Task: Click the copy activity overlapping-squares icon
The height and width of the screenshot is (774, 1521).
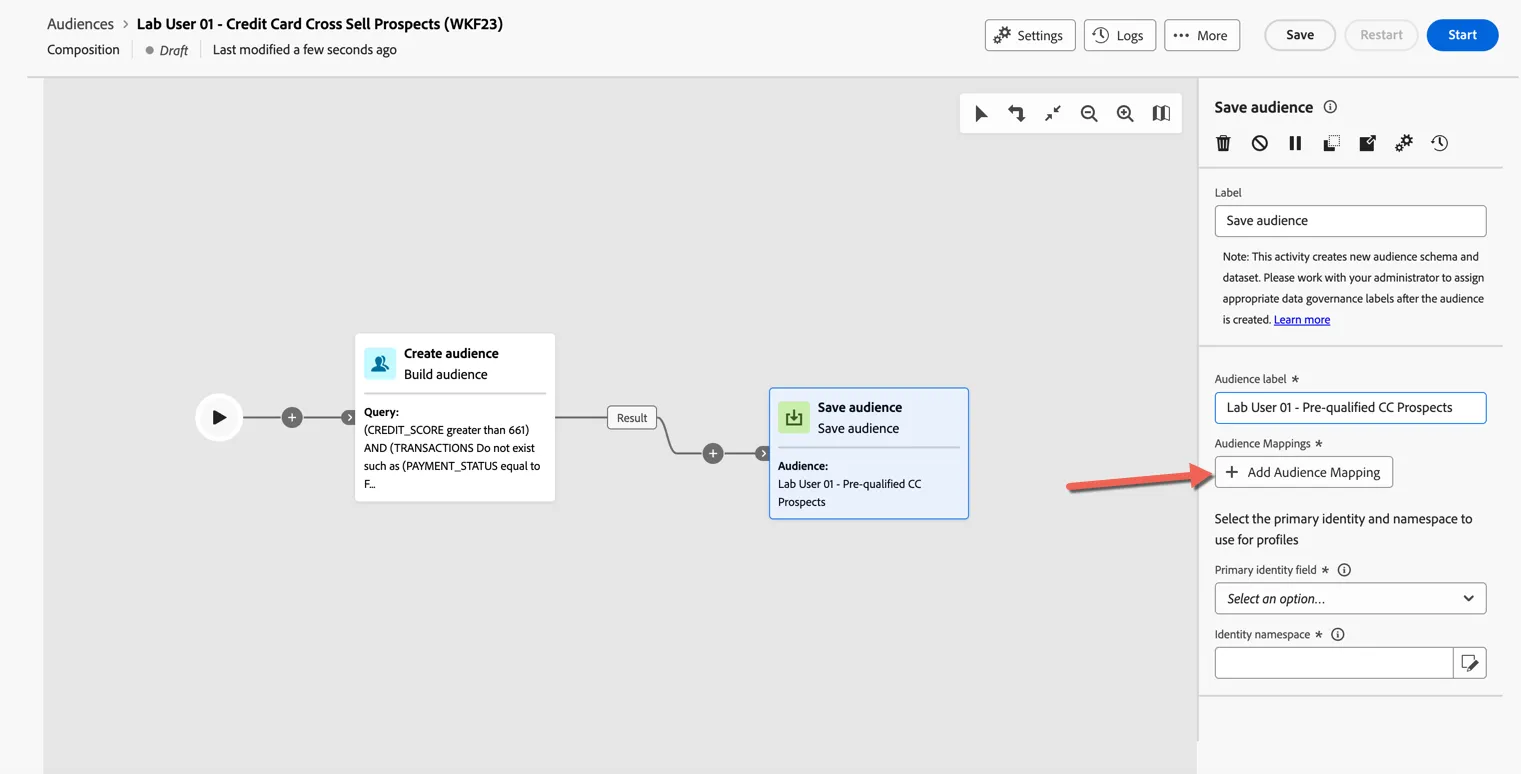Action: [1331, 143]
